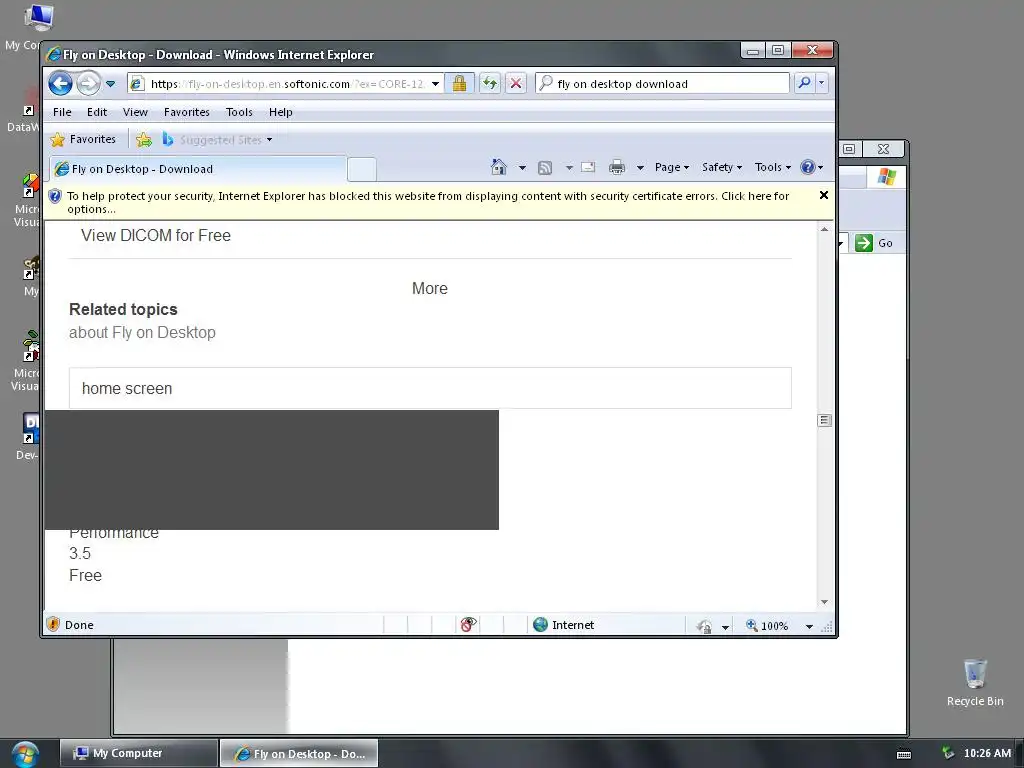Viewport: 1024px width, 768px height.
Task: Open the Tools menu in menu bar
Action: click(x=239, y=112)
